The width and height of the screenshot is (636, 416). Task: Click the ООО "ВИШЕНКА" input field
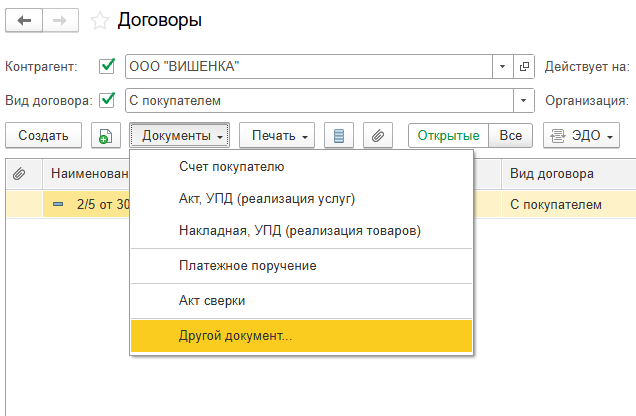[309, 66]
